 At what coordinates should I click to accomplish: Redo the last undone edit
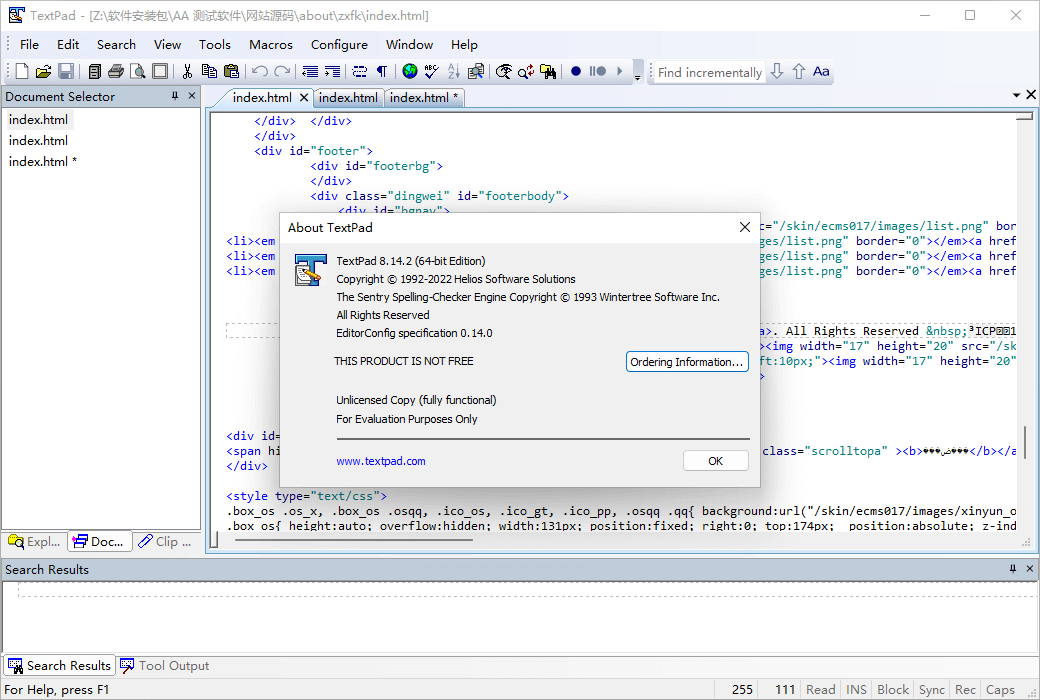[283, 71]
